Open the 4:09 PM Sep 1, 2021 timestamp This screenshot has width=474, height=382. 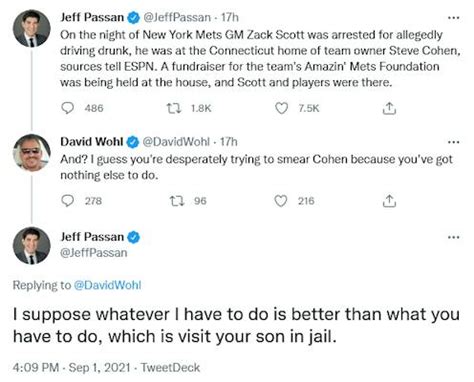(x=72, y=367)
